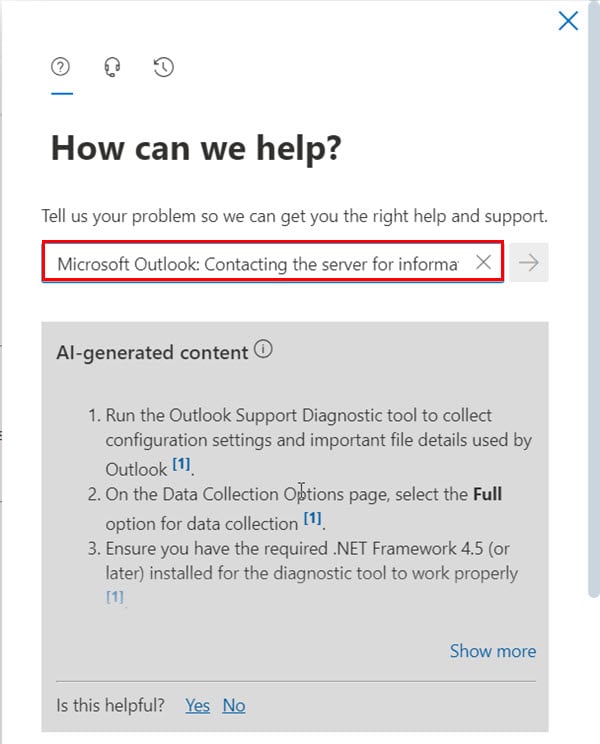Expand the answer with Show more
Screen dimensions: 600x744
[493, 651]
